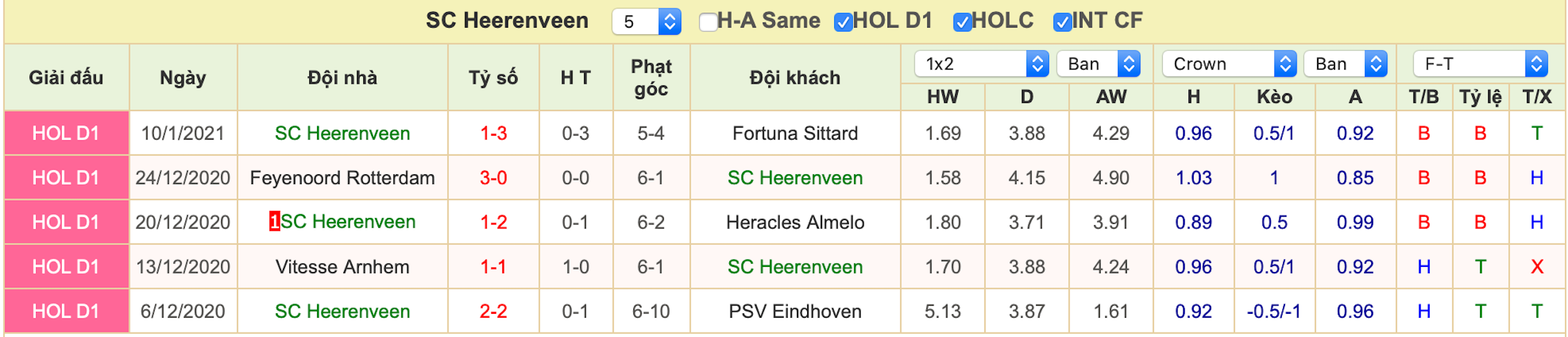
Task: Toggle the HOLC league checkbox
Action: coord(962,22)
